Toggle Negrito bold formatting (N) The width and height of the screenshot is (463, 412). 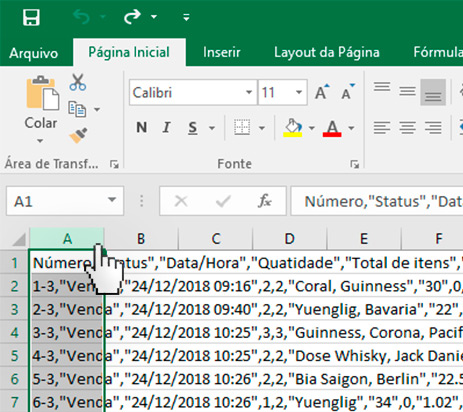[x=142, y=127]
